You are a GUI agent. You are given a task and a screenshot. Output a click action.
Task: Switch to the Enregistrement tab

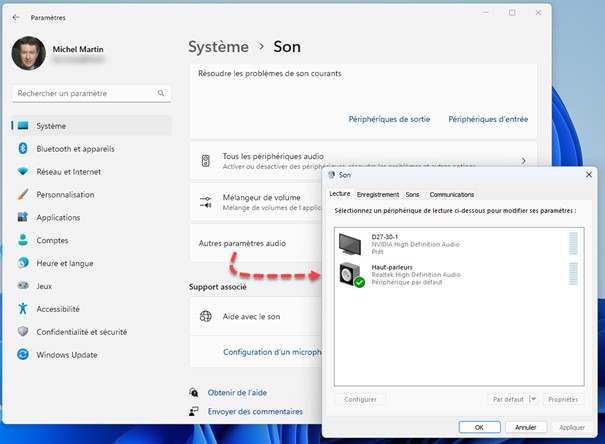pyautogui.click(x=377, y=194)
